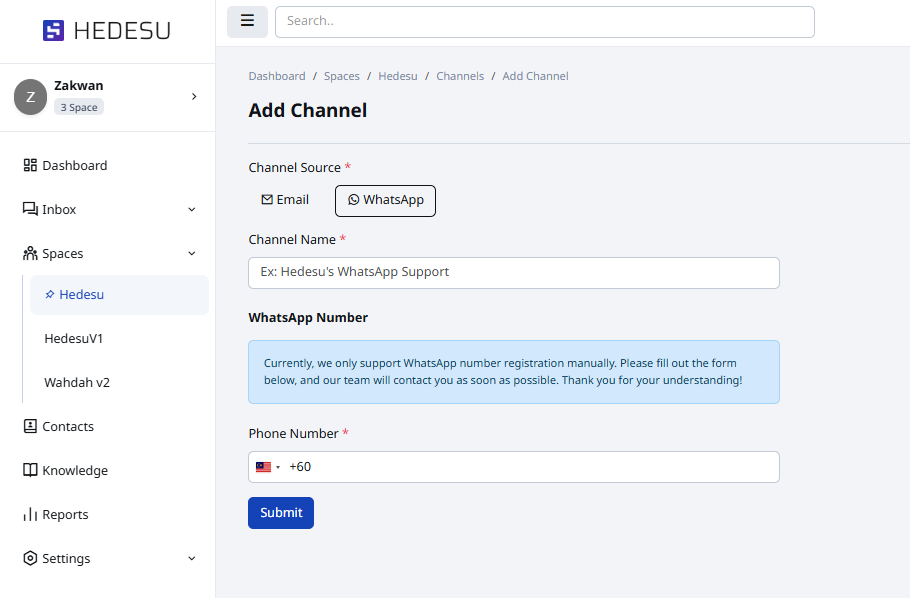Image resolution: width=910 pixels, height=598 pixels.
Task: Click the Reports bar chart icon
Action: tap(30, 515)
